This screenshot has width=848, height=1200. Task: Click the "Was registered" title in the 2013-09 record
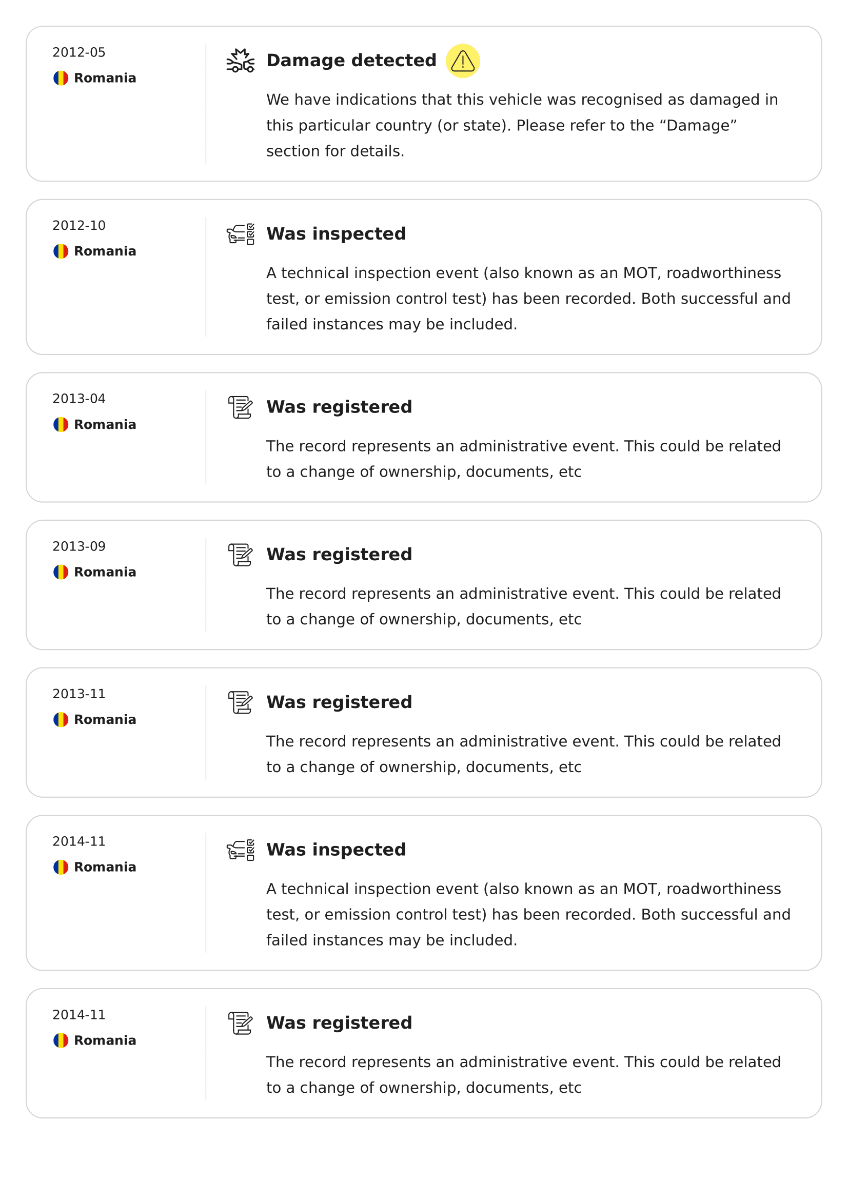[339, 555]
